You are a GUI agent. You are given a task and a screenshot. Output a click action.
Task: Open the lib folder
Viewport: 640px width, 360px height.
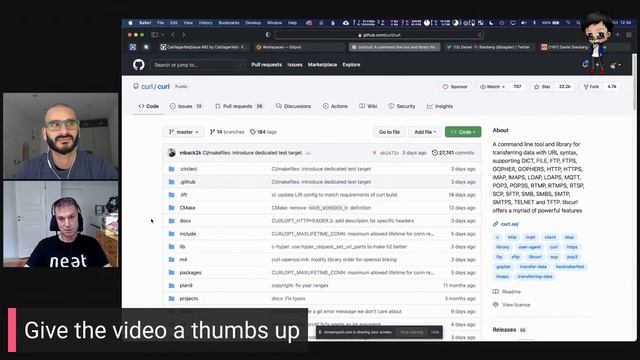[182, 247]
